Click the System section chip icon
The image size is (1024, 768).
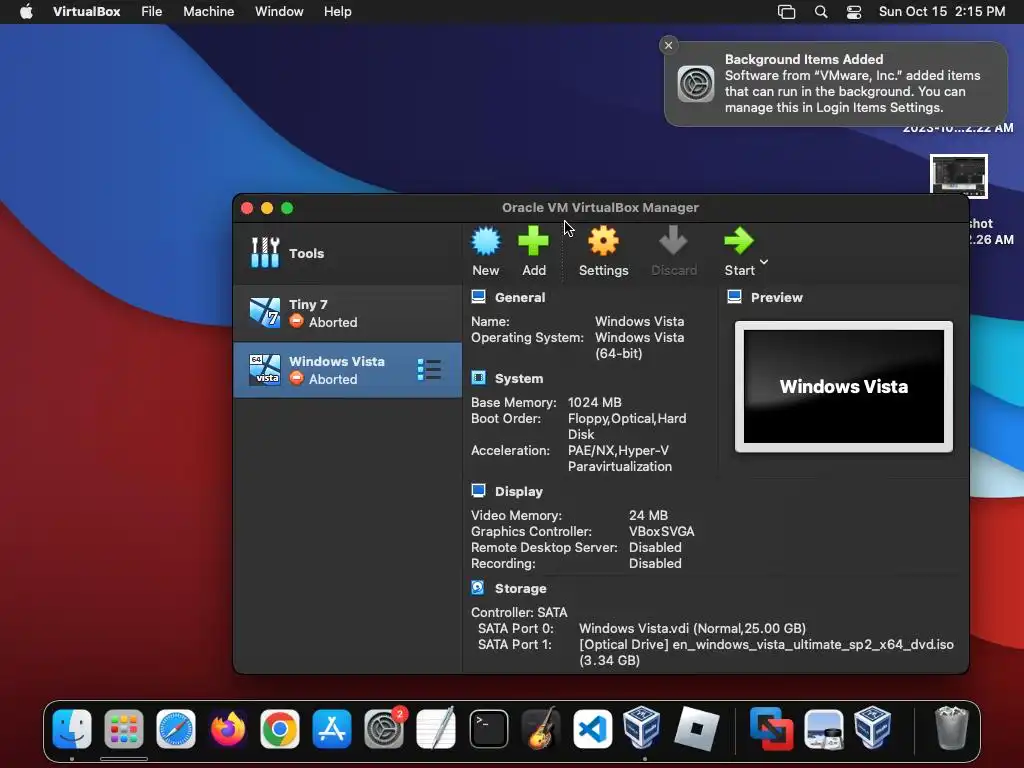click(x=478, y=378)
